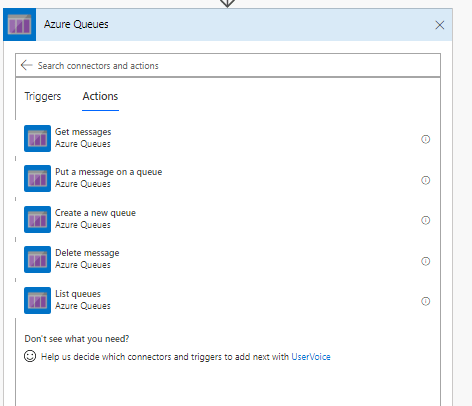
Task: Click the smiley feedback icon
Action: click(x=30, y=356)
